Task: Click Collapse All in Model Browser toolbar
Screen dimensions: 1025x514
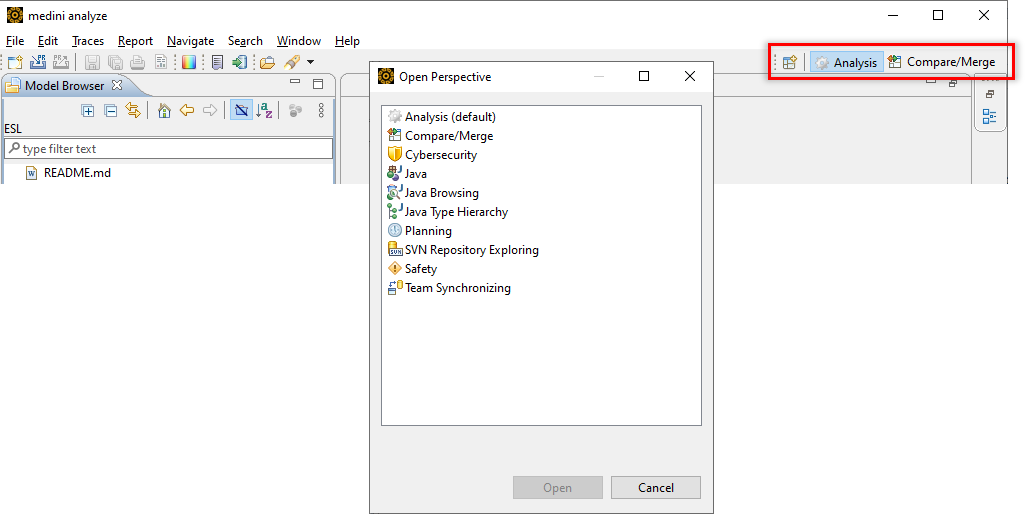Action: [110, 111]
